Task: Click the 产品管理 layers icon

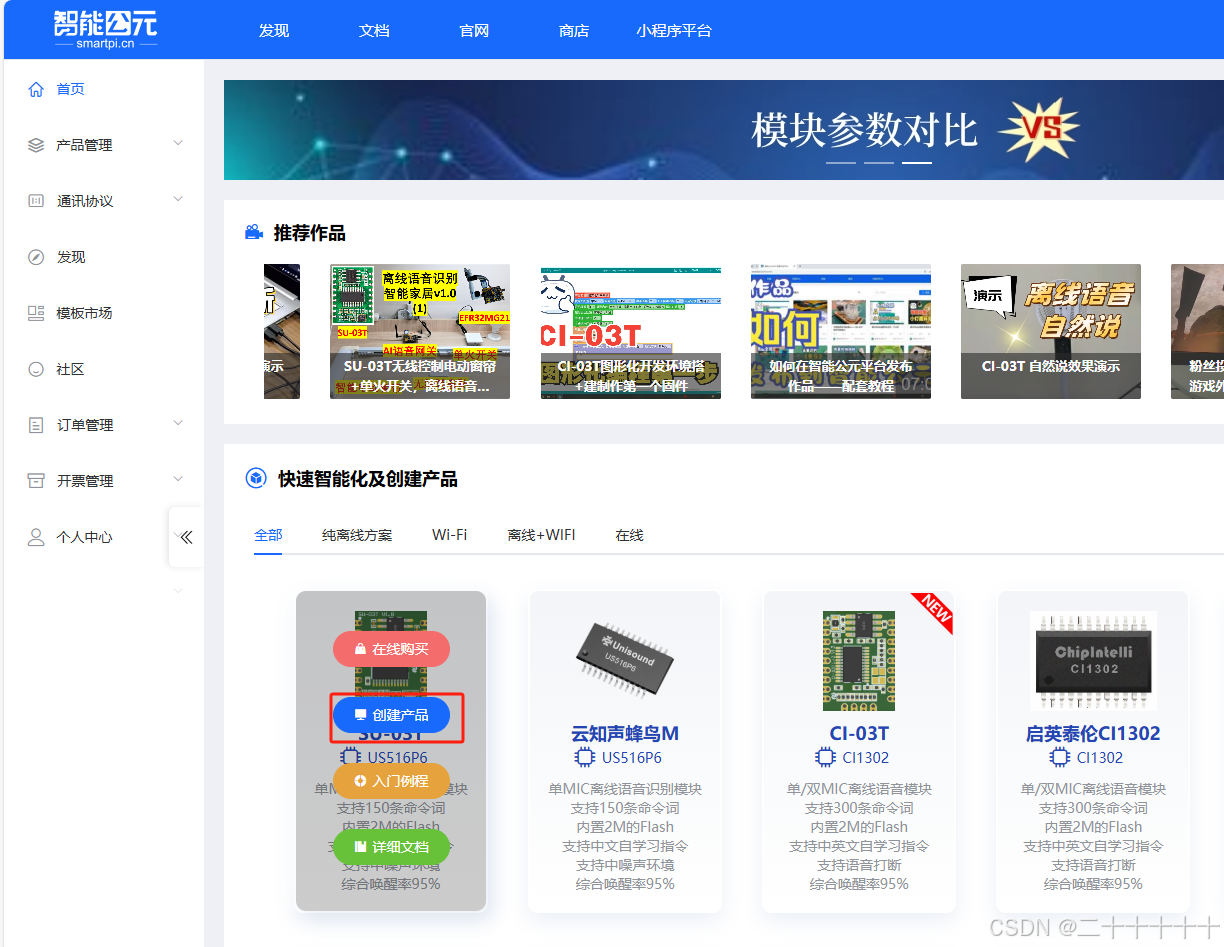Action: 36,145
